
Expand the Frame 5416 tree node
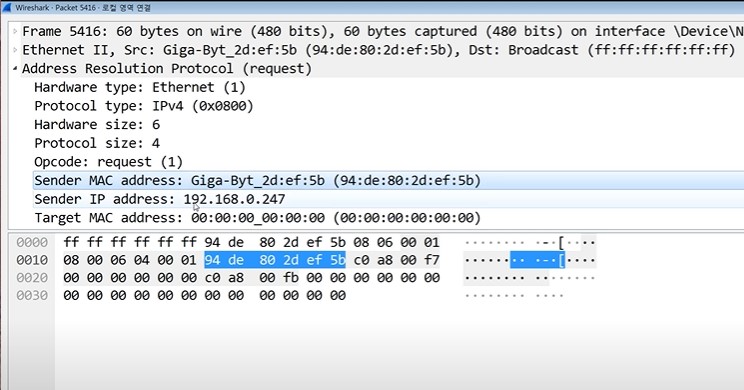tap(15, 31)
